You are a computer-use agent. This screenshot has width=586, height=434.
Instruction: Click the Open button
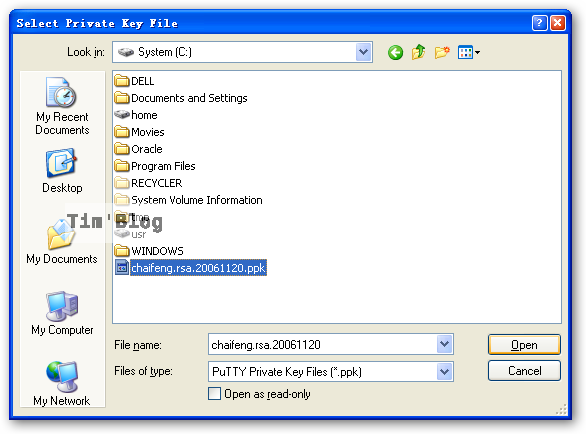[524, 344]
